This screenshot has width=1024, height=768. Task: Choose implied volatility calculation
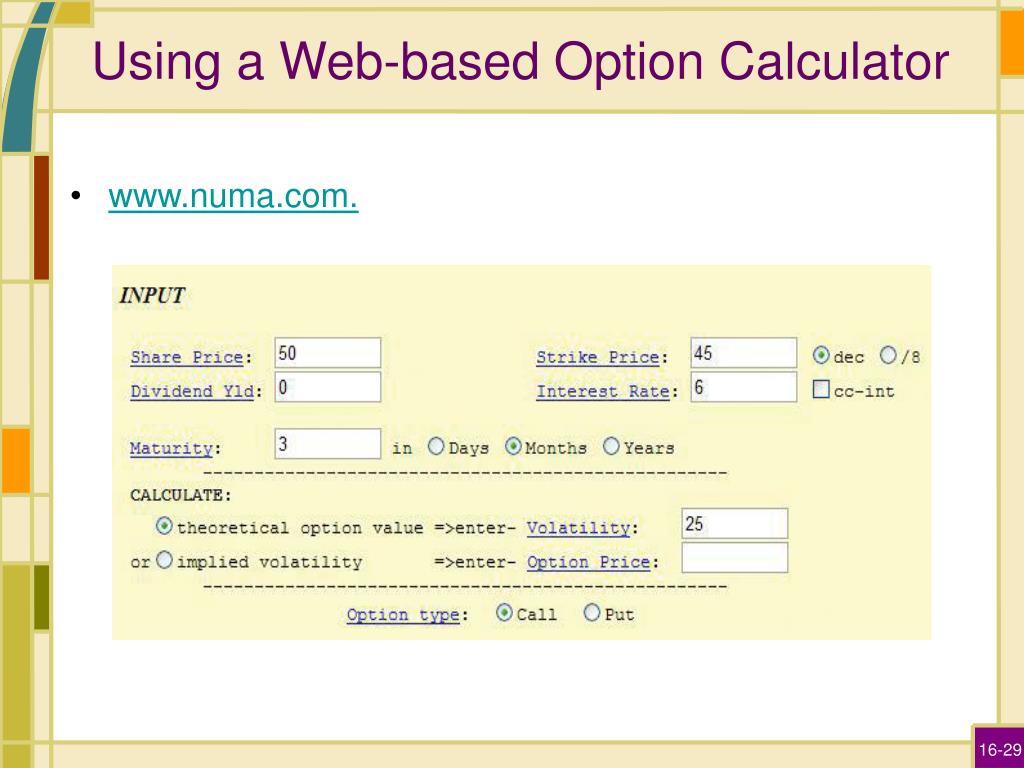[x=164, y=560]
